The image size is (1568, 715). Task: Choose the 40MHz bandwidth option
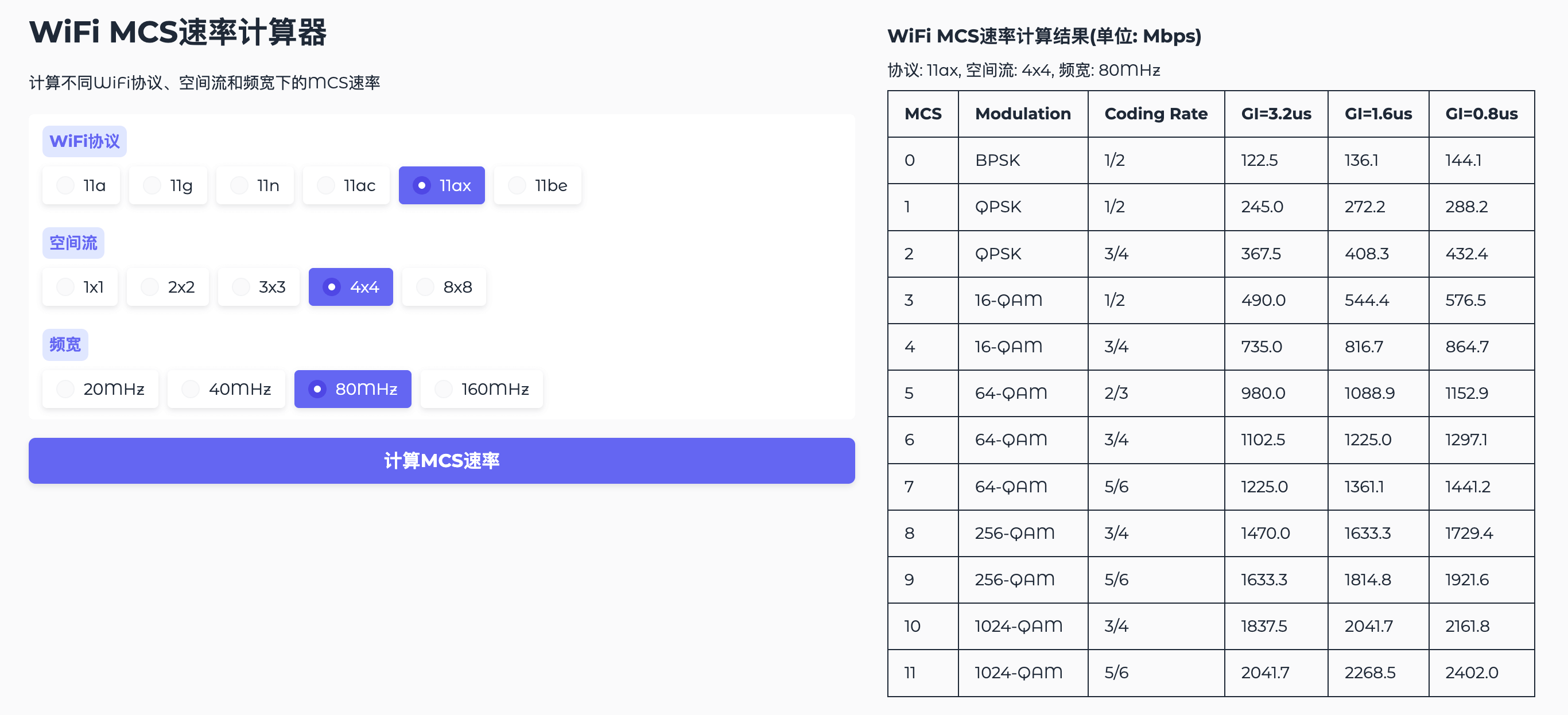pyautogui.click(x=227, y=389)
